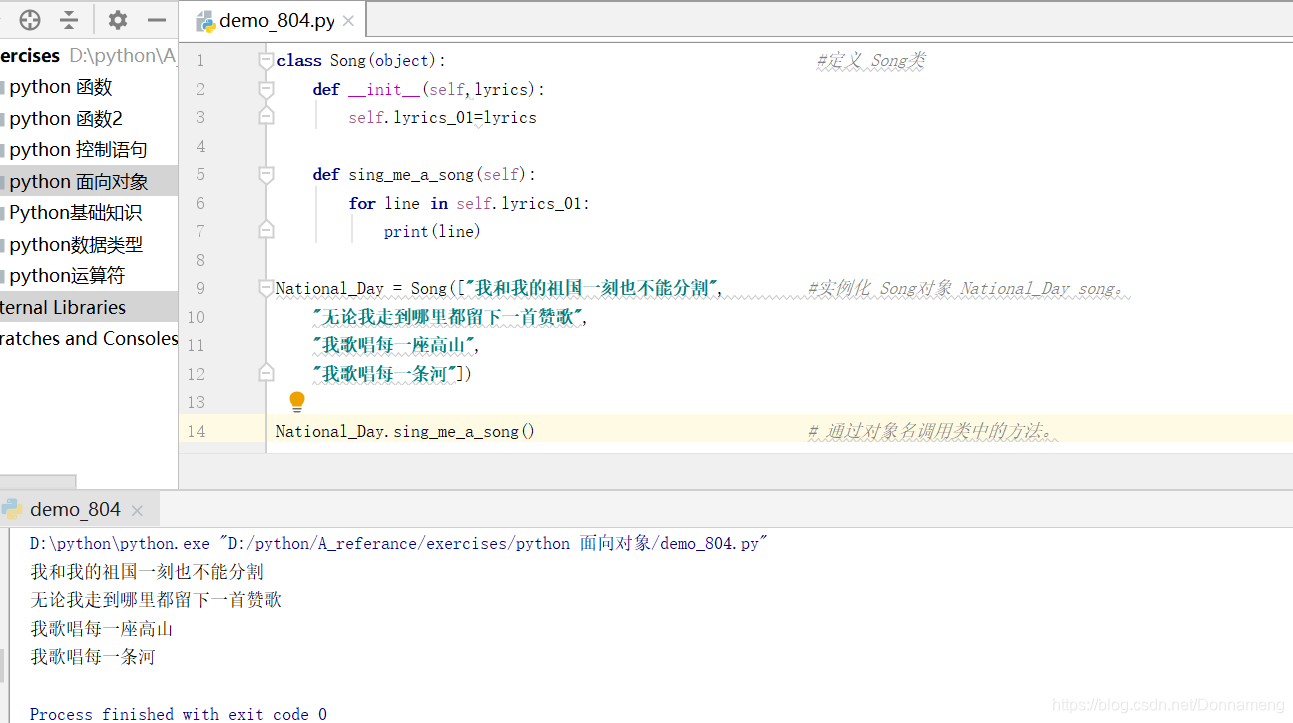Click the locate/scroll-from-source target icon
Image resolution: width=1293 pixels, height=723 pixels.
point(30,20)
